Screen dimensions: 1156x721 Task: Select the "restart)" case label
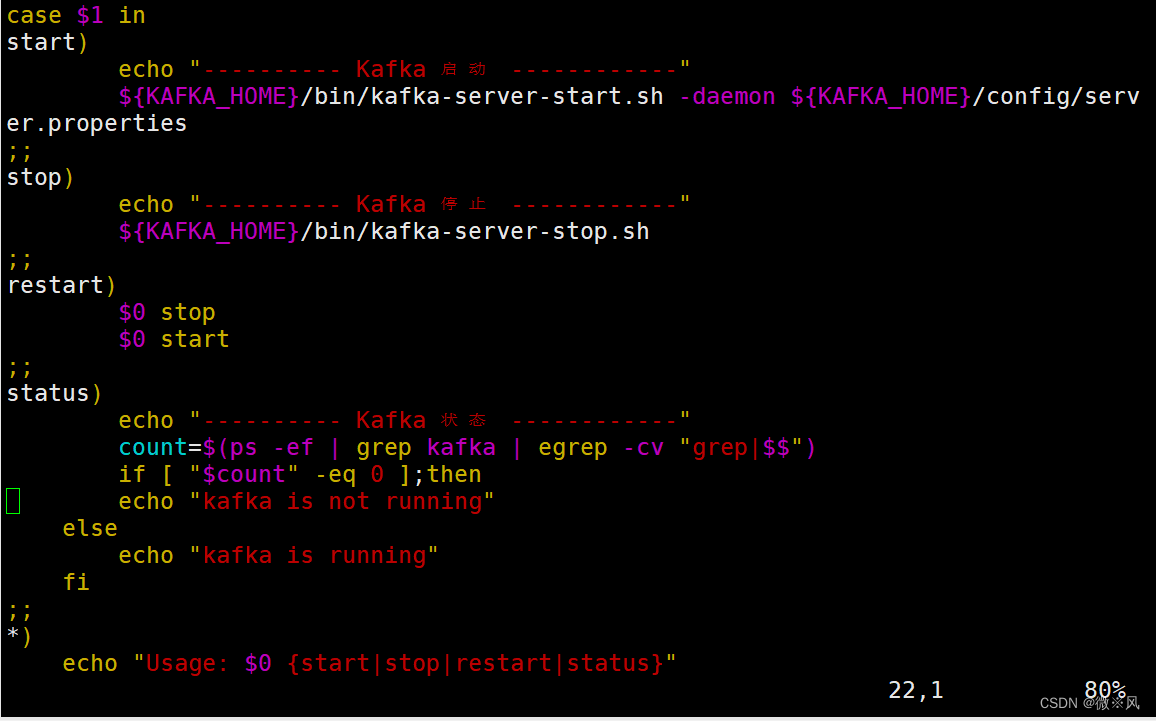pyautogui.click(x=61, y=285)
